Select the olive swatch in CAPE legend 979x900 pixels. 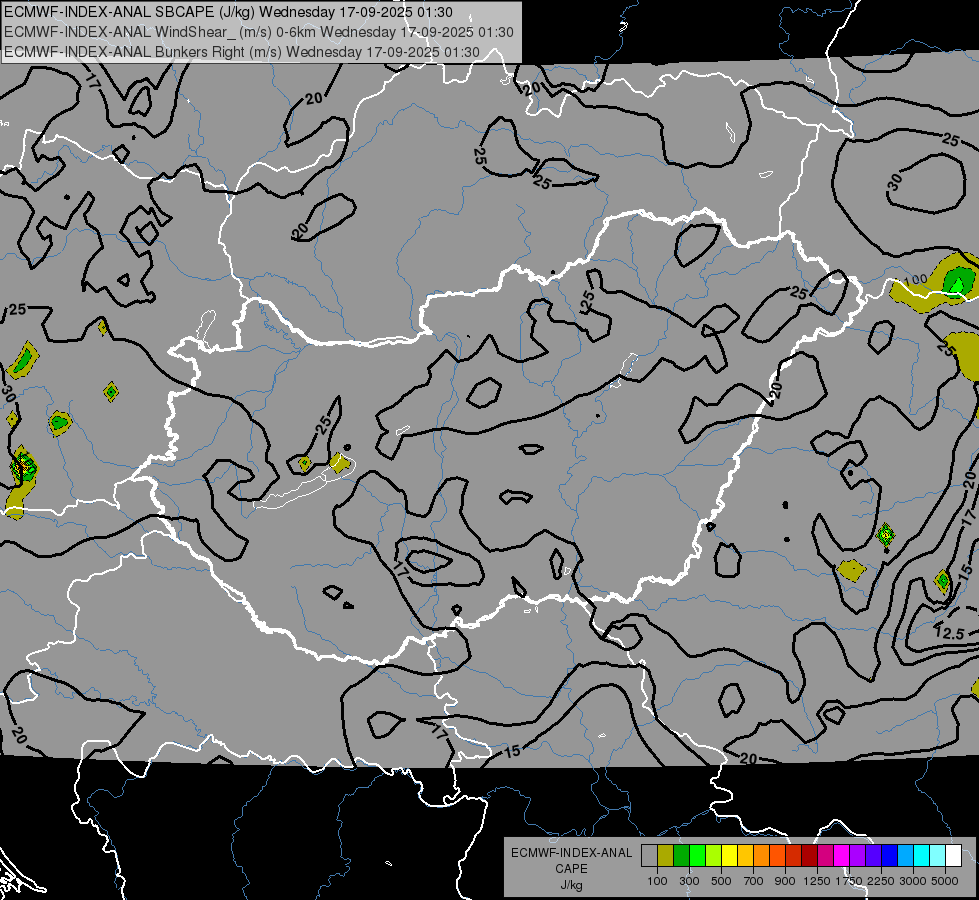click(x=666, y=856)
